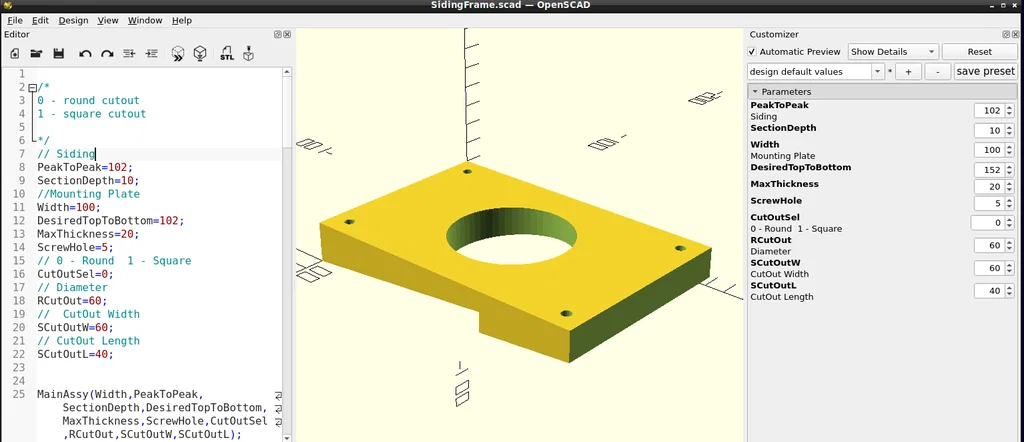Open a file via folder icon

[x=37, y=54]
